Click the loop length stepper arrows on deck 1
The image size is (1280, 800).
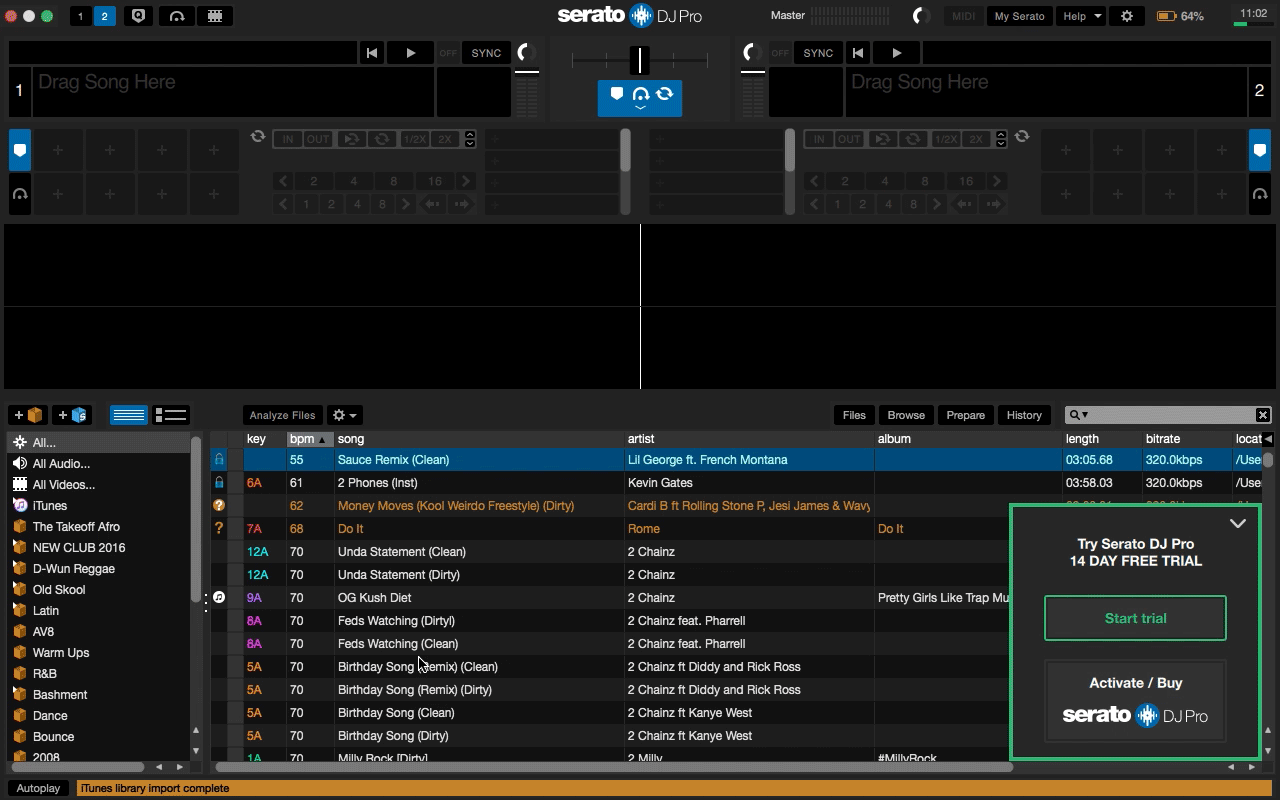click(470, 139)
